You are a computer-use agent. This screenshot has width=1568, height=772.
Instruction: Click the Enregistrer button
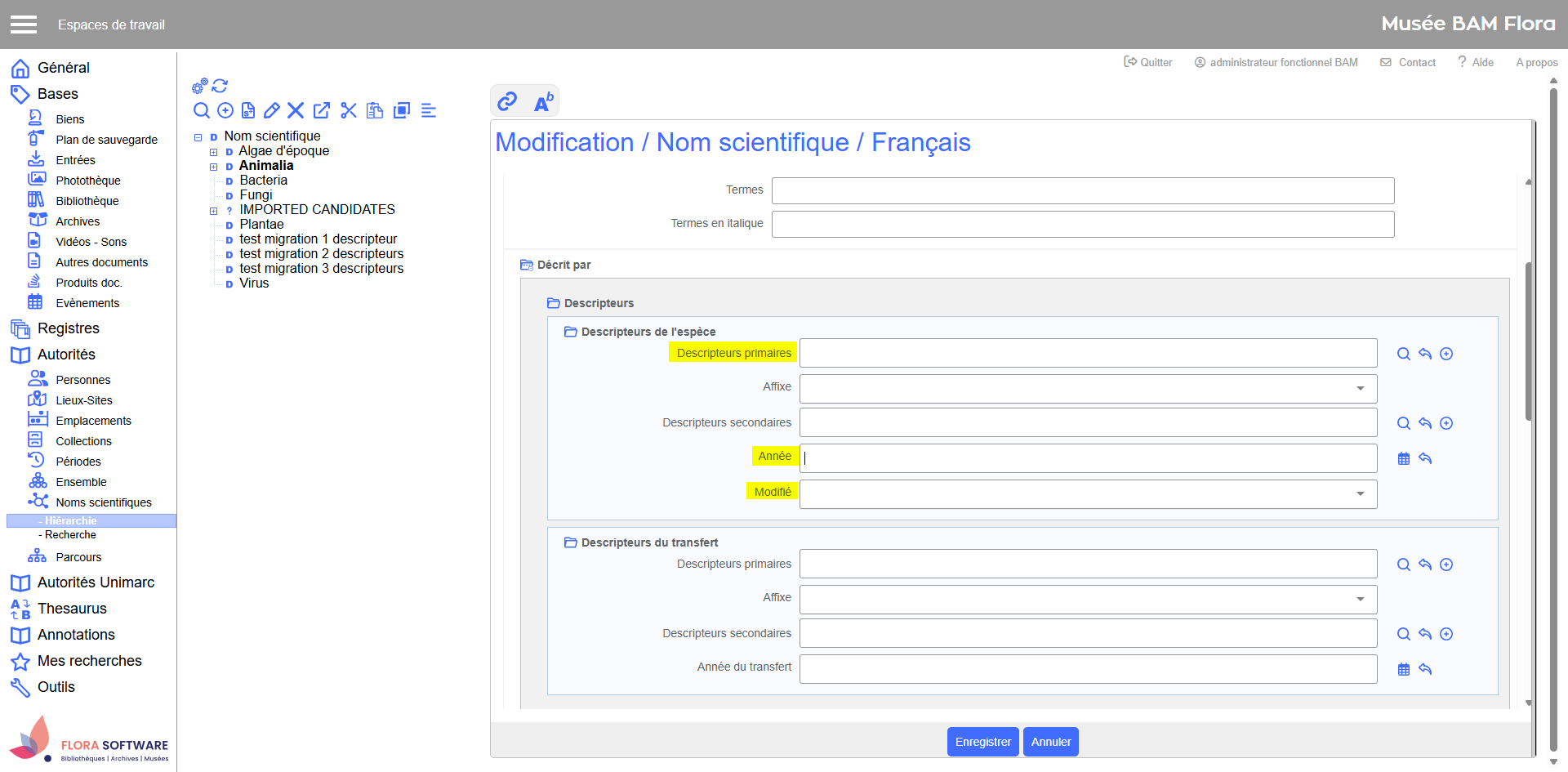pos(982,742)
